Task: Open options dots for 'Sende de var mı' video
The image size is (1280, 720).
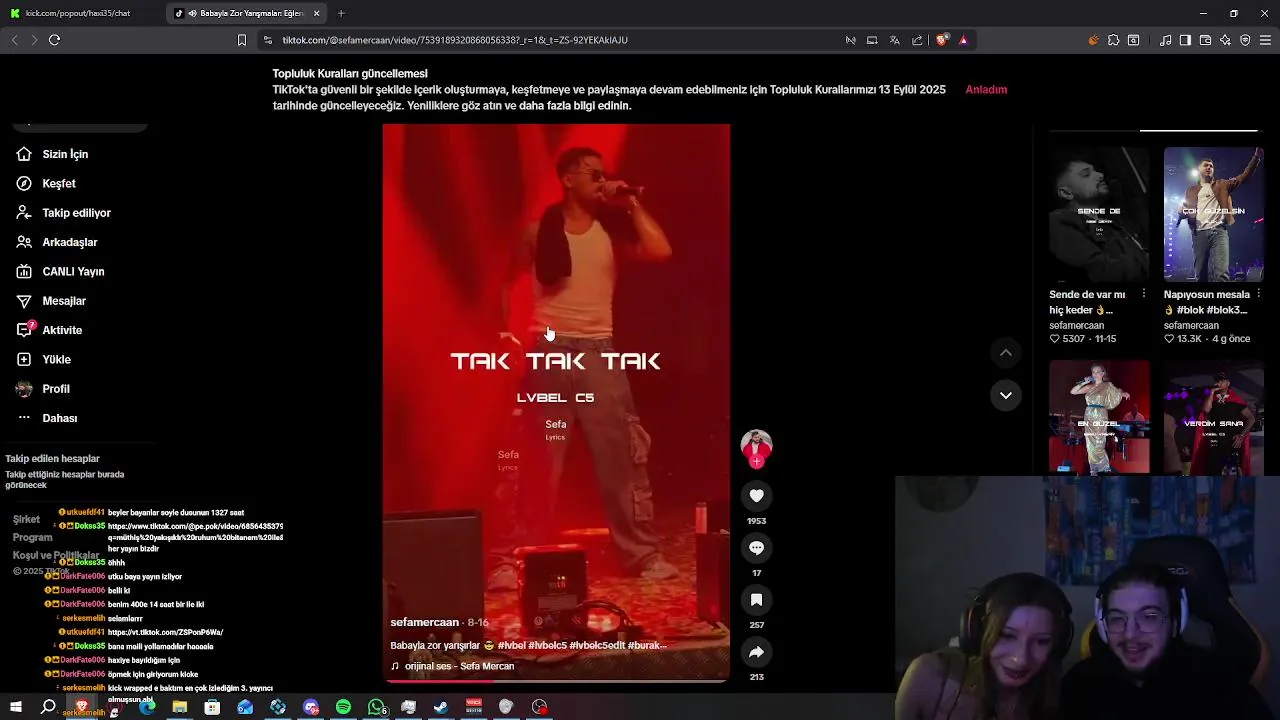Action: (1143, 294)
